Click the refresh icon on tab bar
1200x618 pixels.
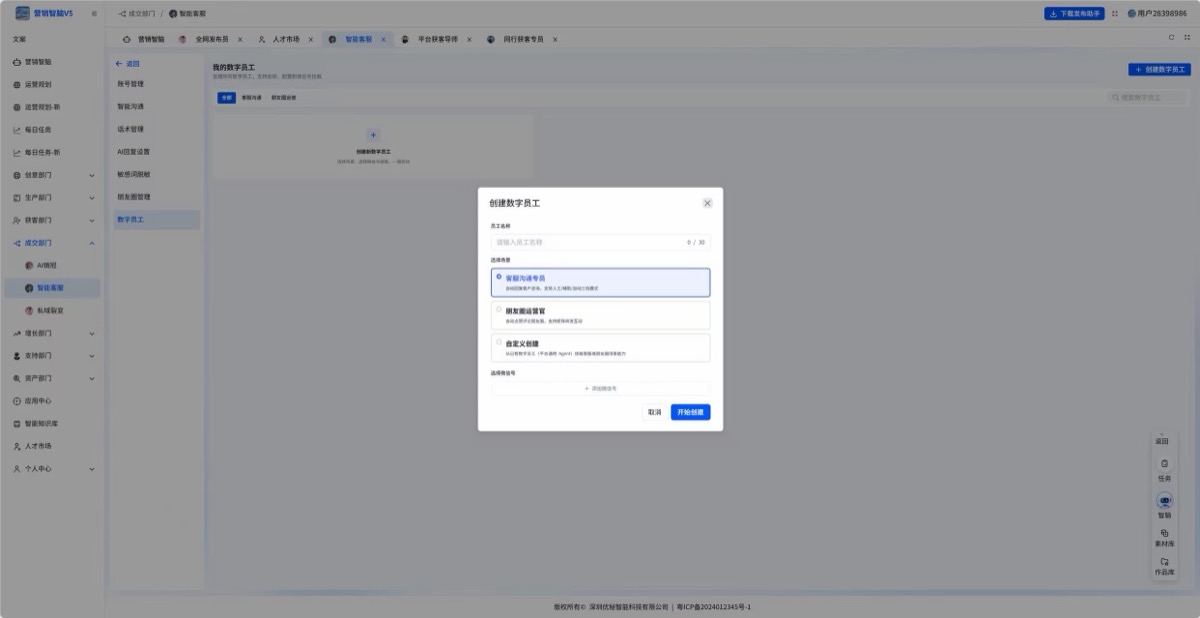point(1172,38)
